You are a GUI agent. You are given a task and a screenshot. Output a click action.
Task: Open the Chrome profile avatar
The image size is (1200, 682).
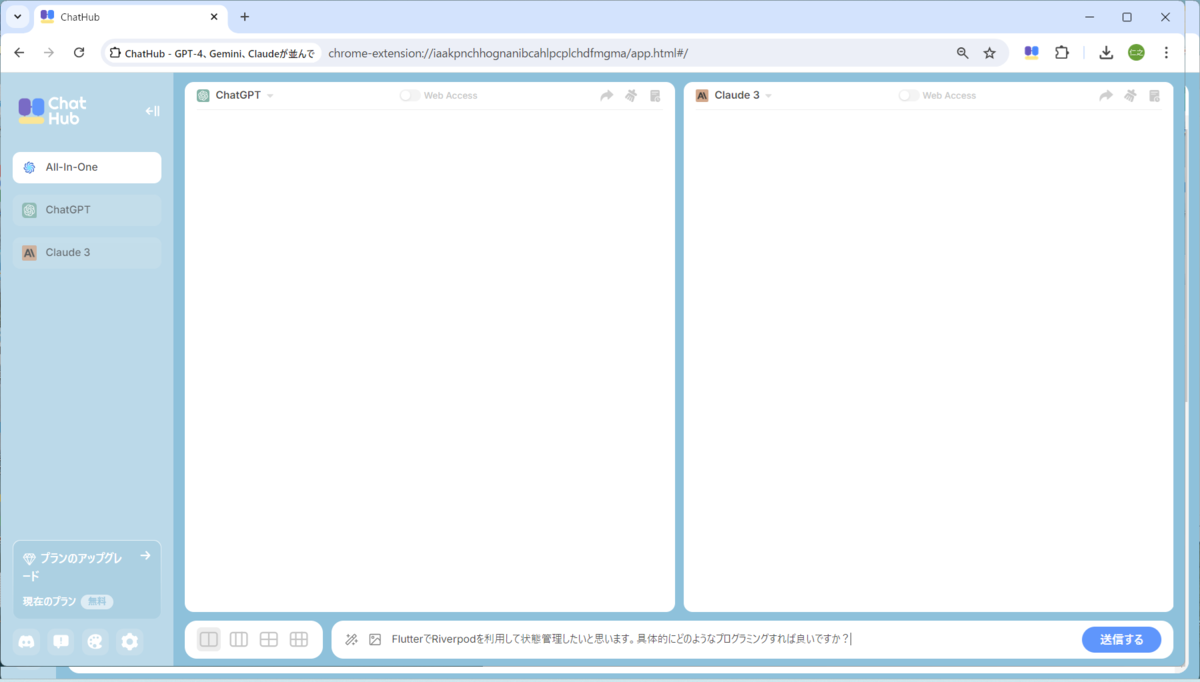click(1136, 53)
